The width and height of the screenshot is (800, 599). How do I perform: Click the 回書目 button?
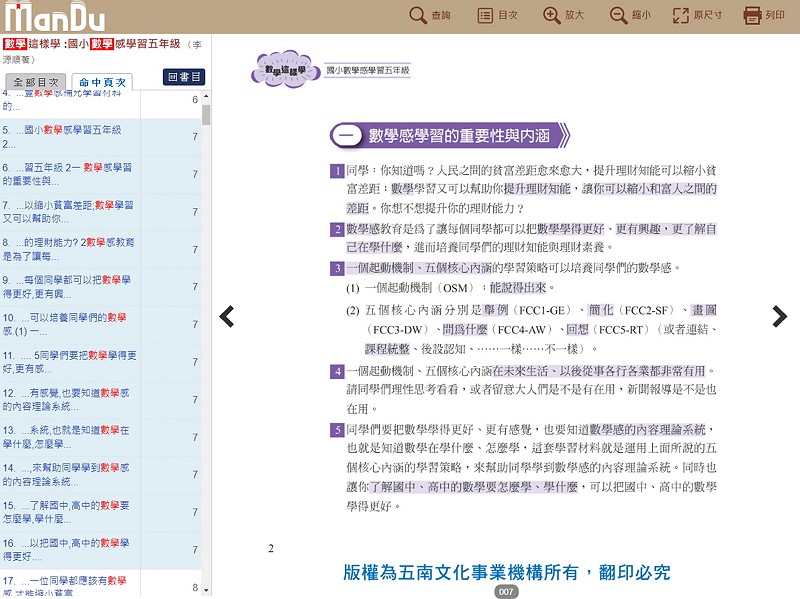click(185, 77)
